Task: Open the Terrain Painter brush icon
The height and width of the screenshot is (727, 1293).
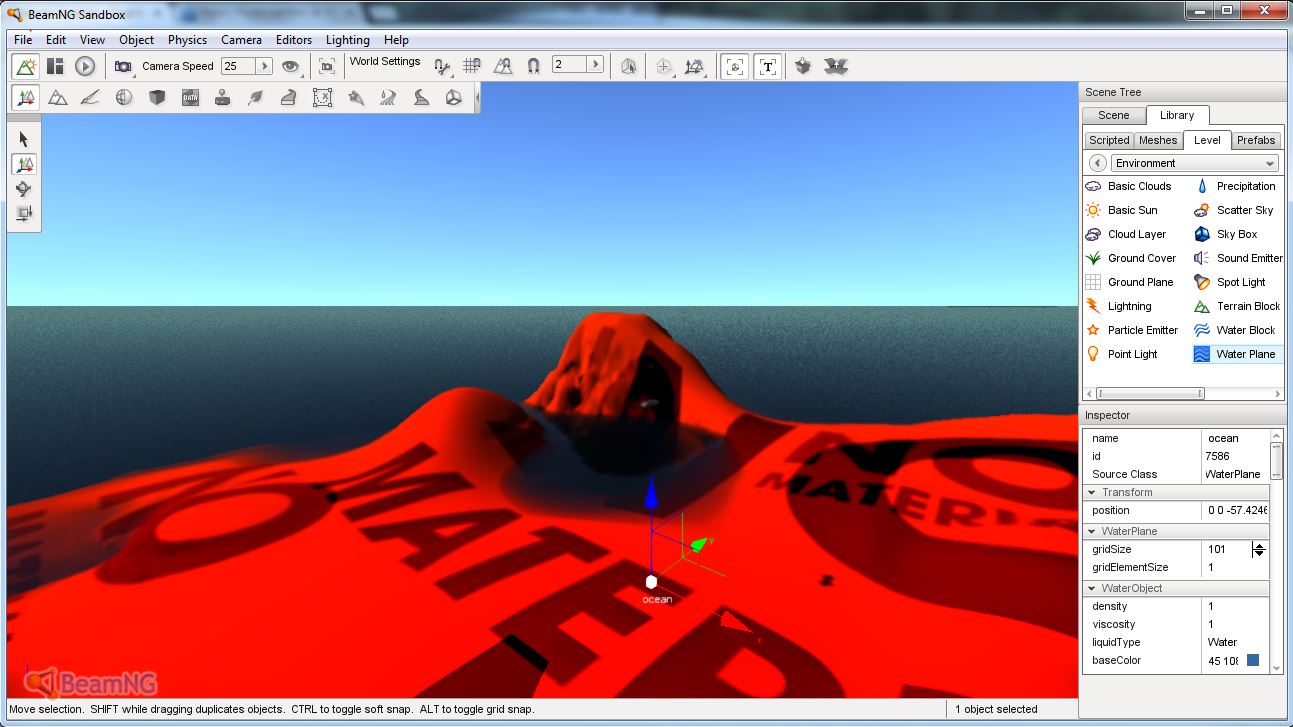Action: point(91,97)
